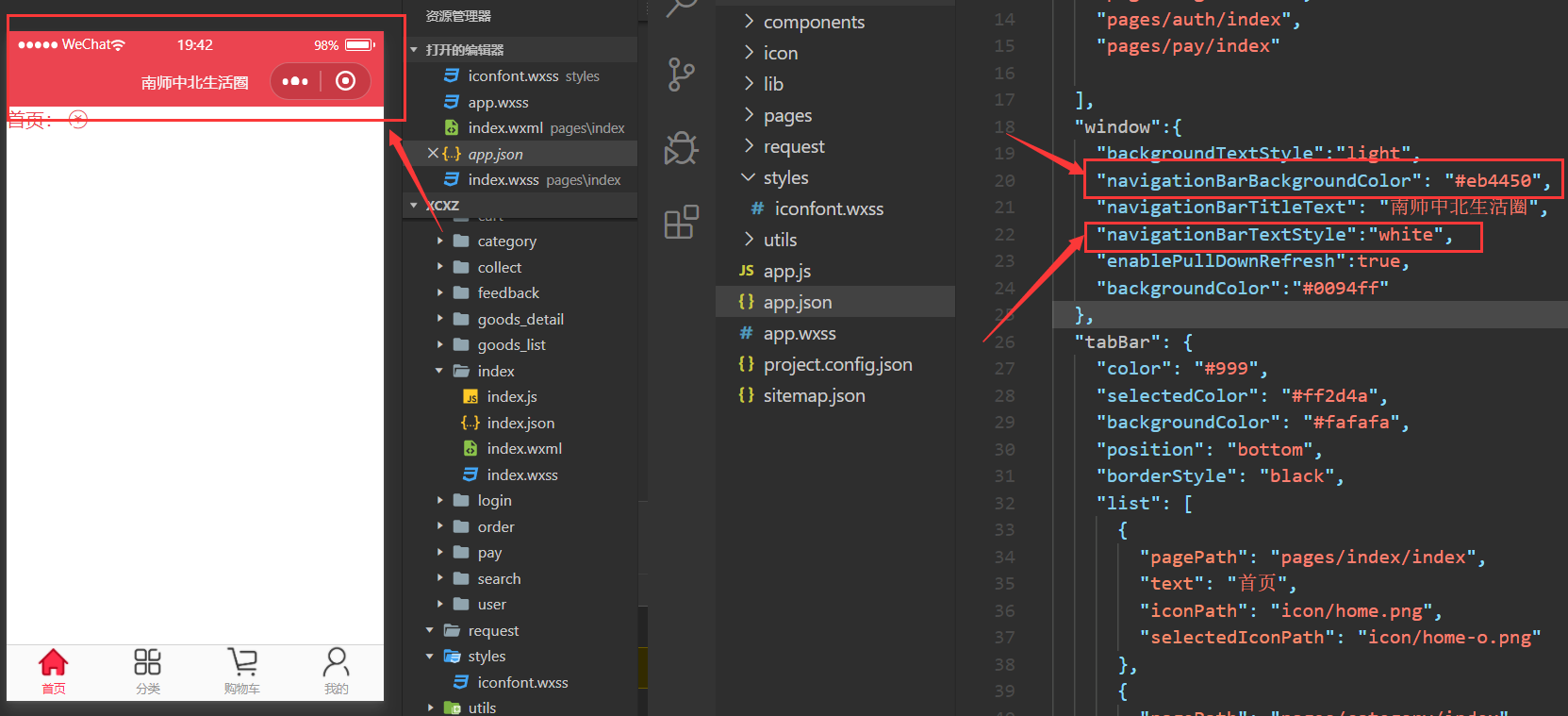This screenshot has height=716, width=1568.
Task: Expand the pay folder
Action: pyautogui.click(x=439, y=552)
